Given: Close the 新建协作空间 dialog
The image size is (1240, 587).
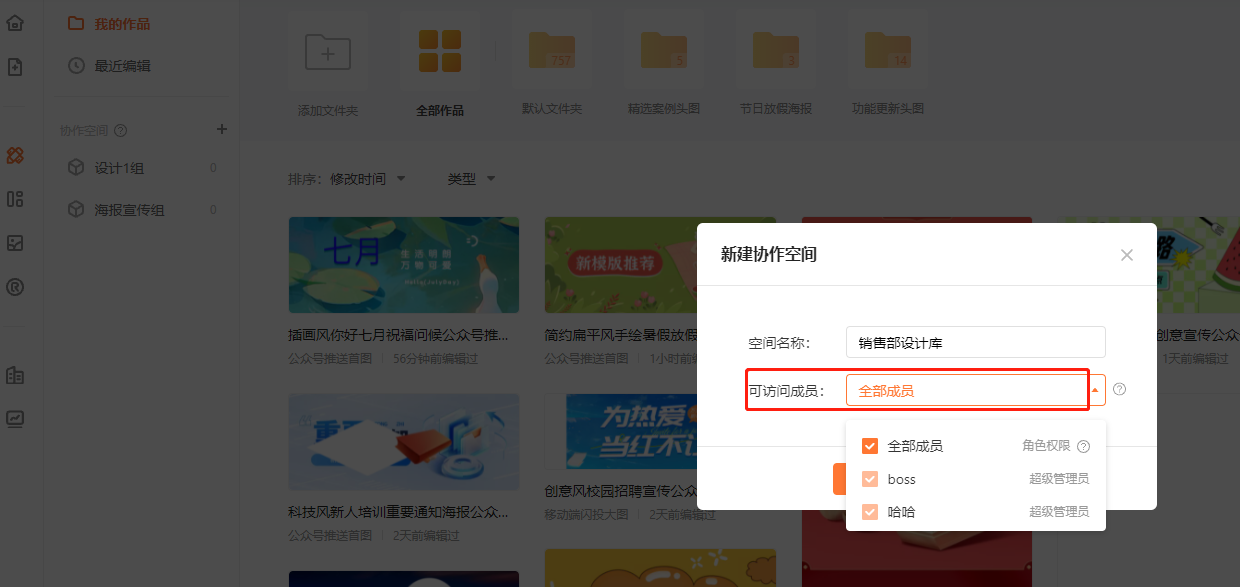Looking at the screenshot, I should [1127, 255].
